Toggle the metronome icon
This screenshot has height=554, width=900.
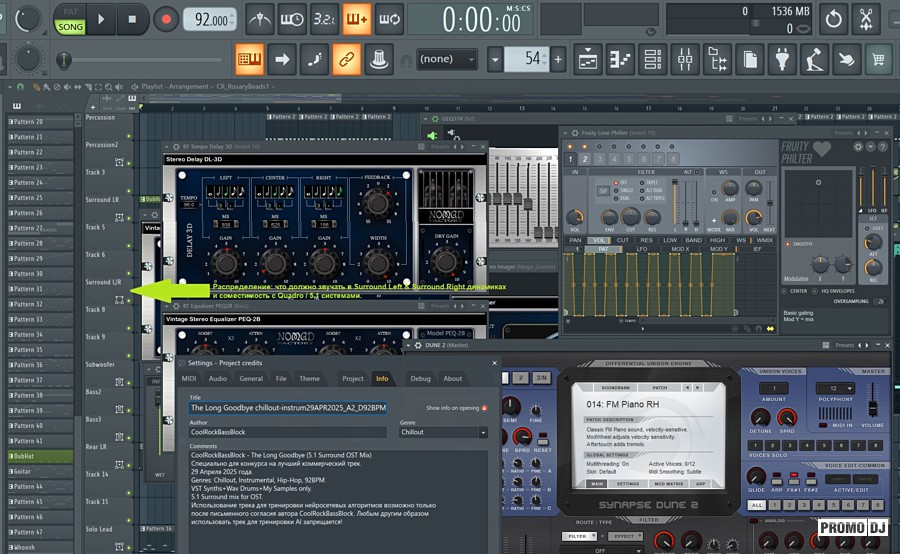pos(259,18)
